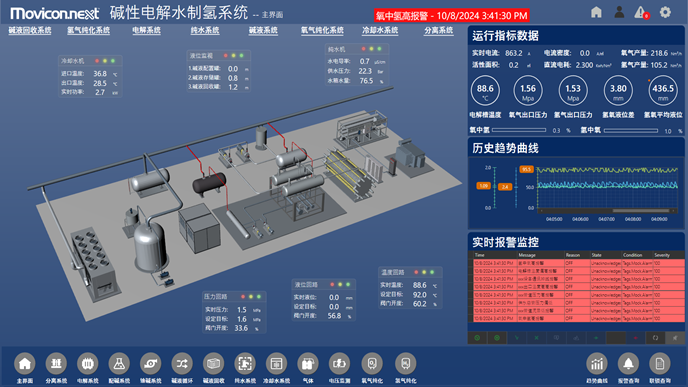Open the 联锁查询 document icon
The height and width of the screenshot is (387, 688).
click(660, 364)
